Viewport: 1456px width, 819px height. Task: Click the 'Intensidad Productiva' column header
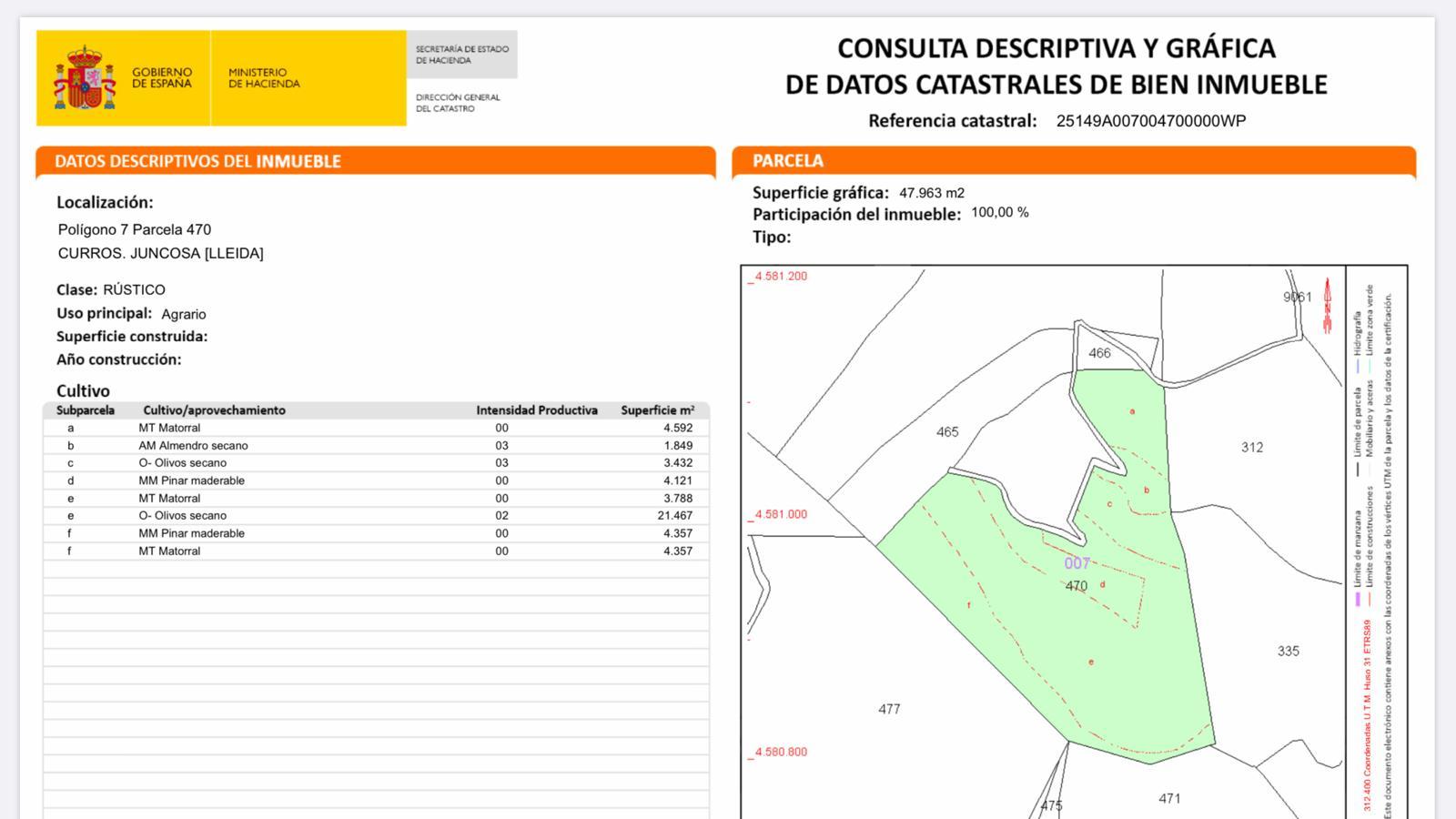coord(536,410)
